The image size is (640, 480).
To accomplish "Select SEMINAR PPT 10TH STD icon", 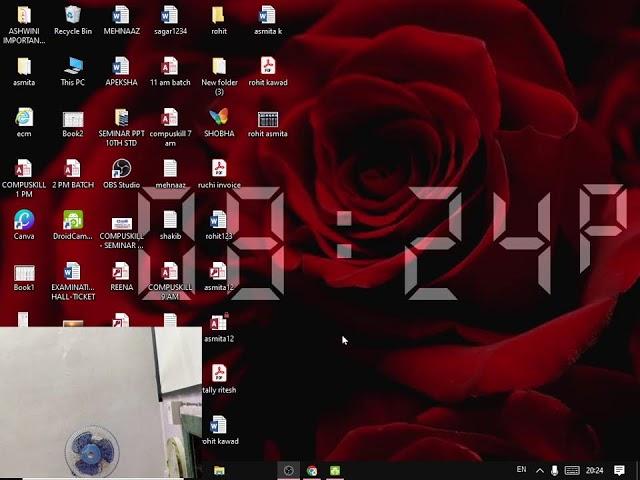I will (121, 127).
